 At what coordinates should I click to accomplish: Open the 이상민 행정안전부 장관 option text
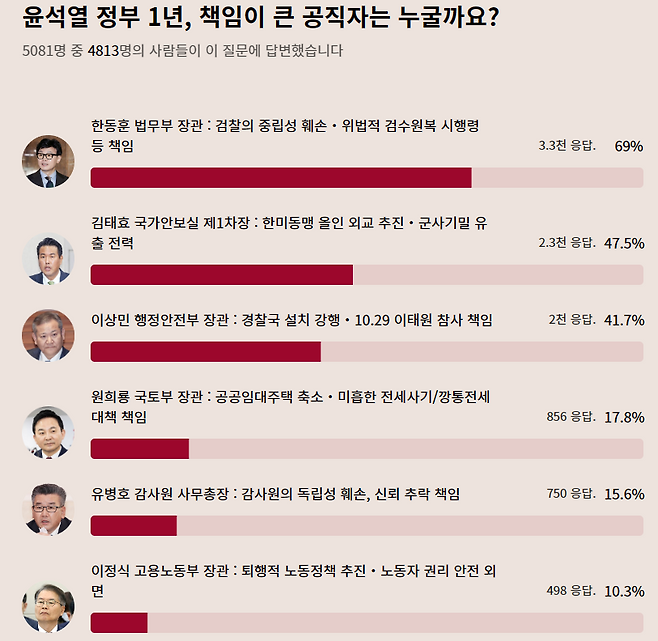pos(292,320)
